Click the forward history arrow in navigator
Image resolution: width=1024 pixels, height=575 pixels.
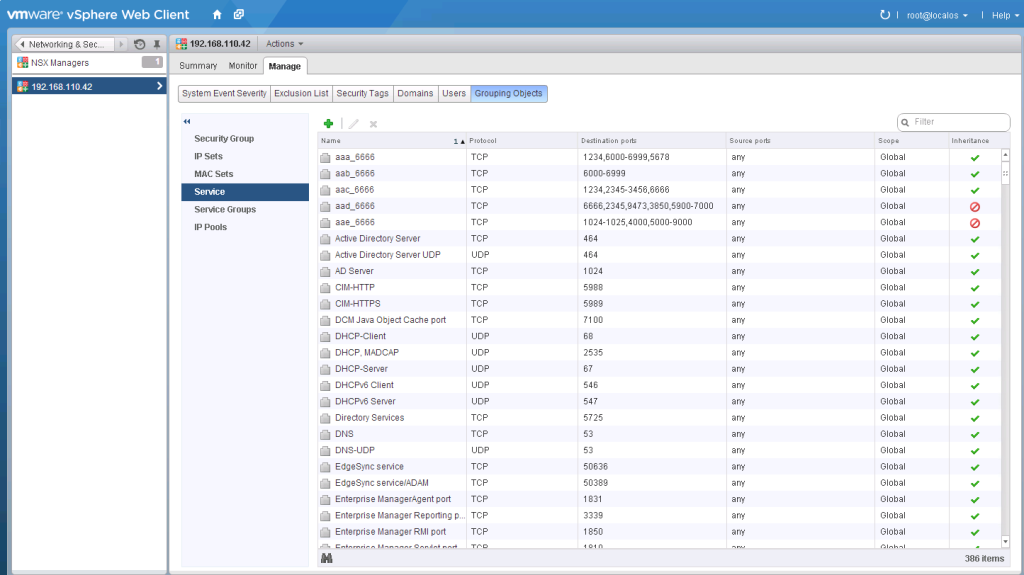[121, 44]
